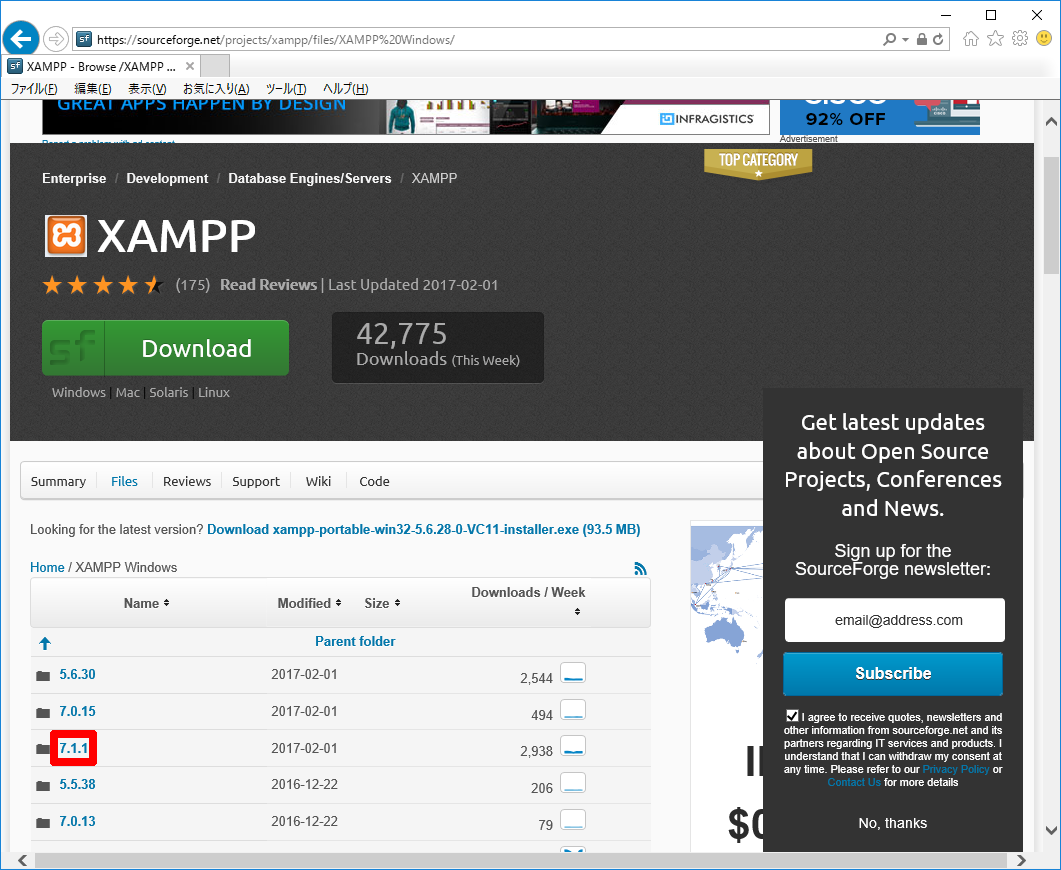Click the favorites star icon in browser
Viewport: 1061px width, 870px height.
coord(995,39)
